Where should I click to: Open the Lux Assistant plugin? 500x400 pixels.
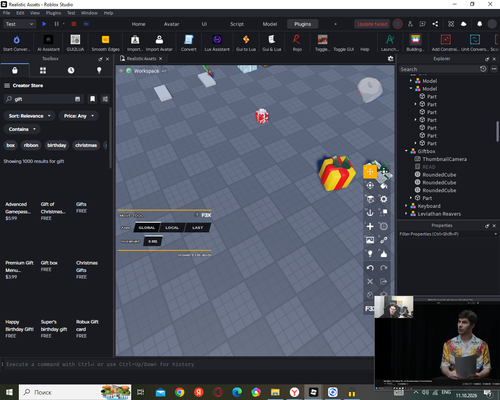coord(217,43)
